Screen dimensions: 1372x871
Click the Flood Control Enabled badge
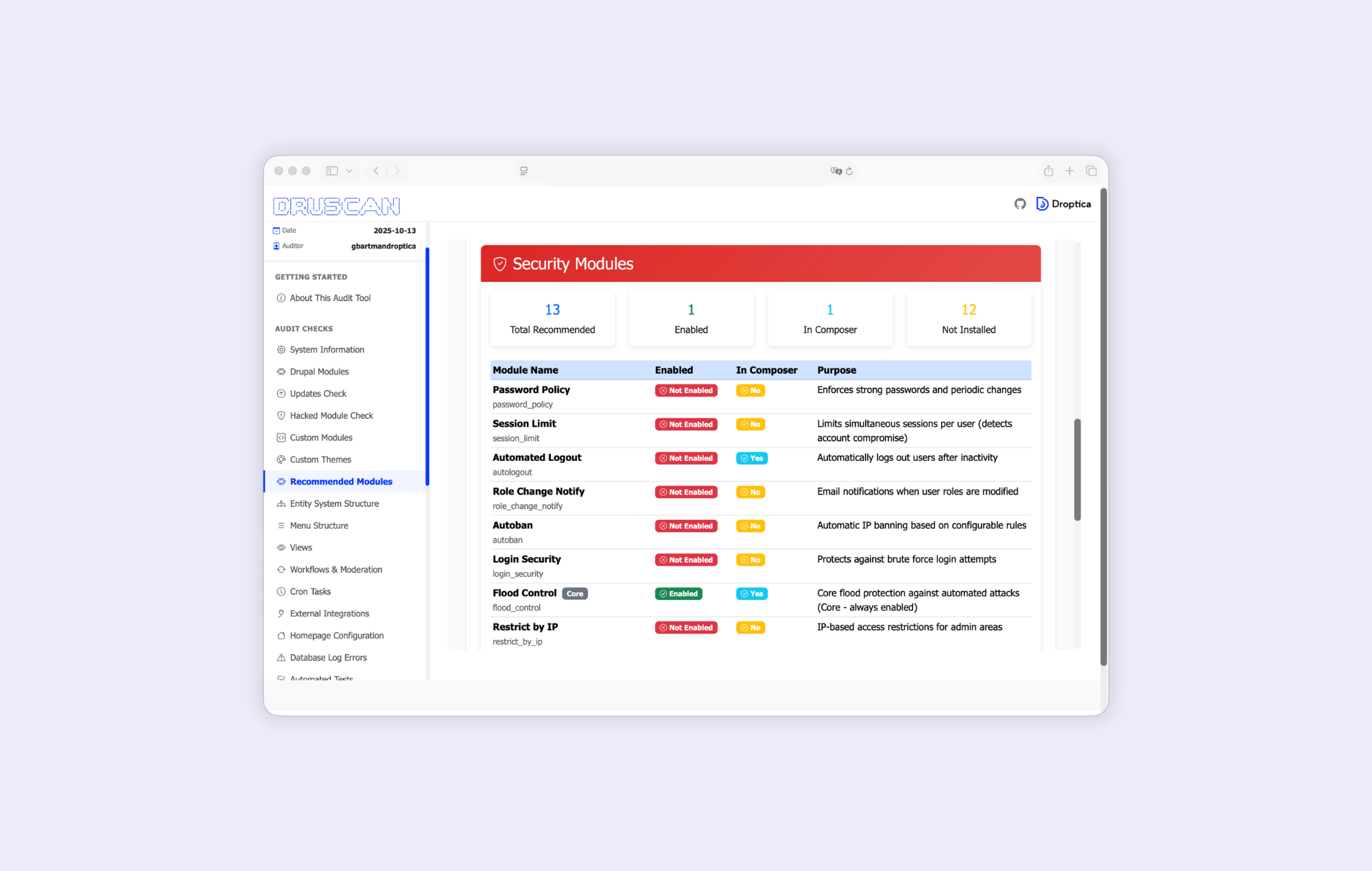[x=678, y=594]
